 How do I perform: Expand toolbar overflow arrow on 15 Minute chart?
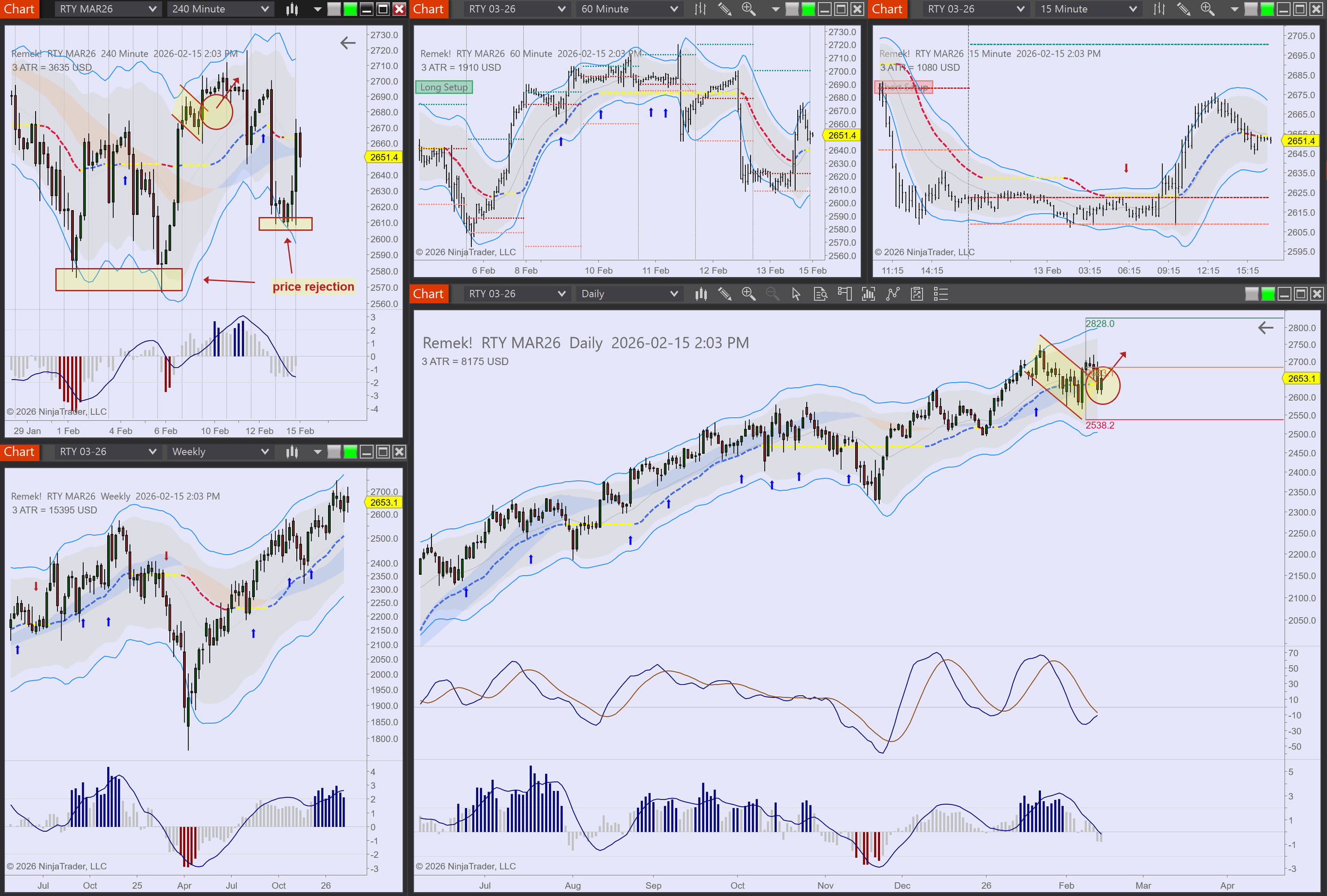coord(1234,9)
